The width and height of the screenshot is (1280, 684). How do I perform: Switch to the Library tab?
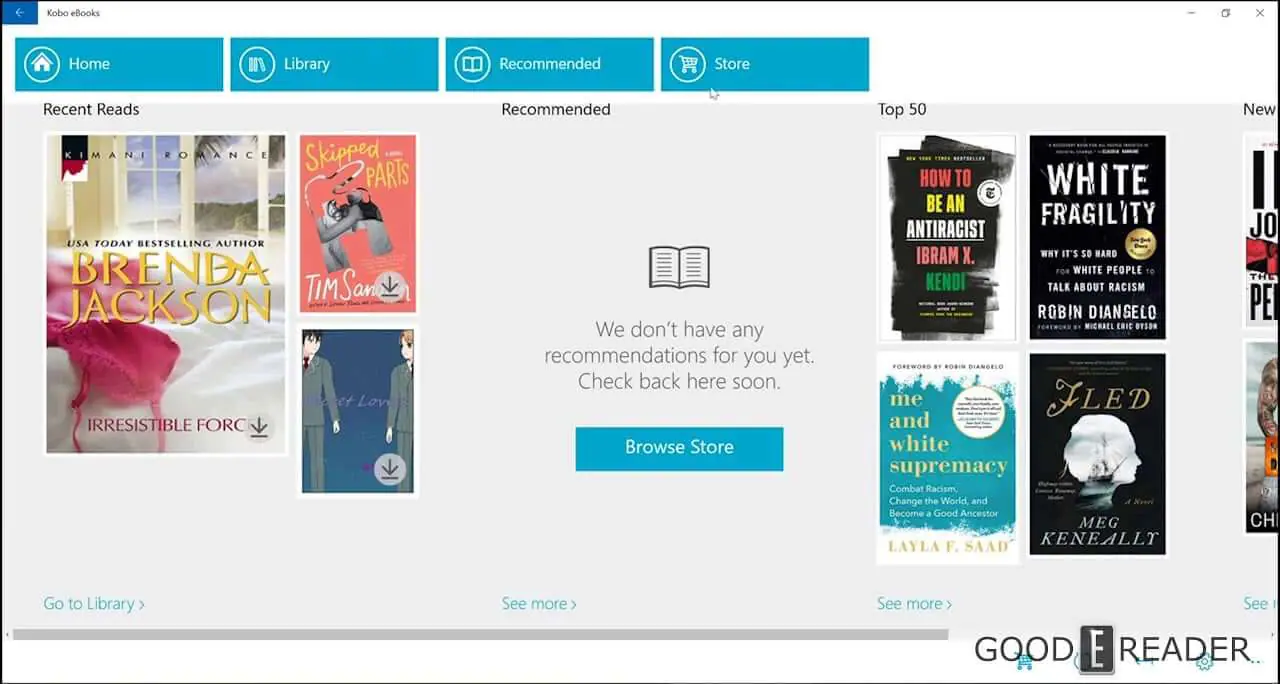(x=334, y=64)
